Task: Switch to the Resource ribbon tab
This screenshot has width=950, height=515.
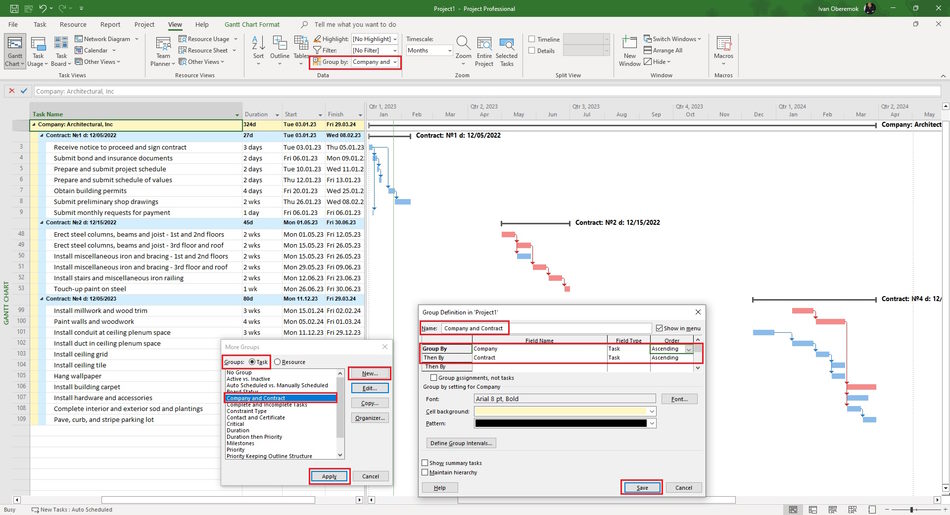Action: tap(73, 24)
